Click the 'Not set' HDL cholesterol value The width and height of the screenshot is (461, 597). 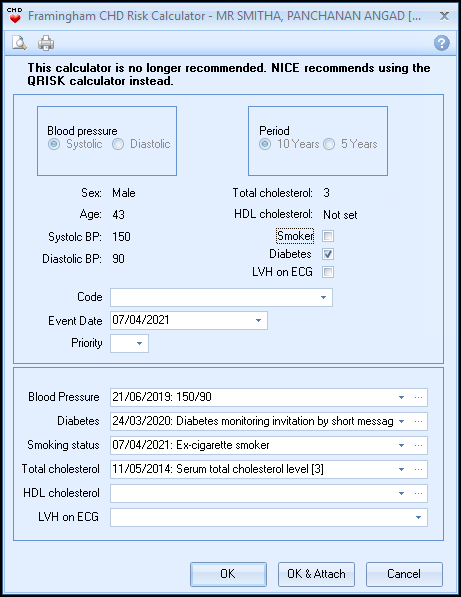click(340, 215)
